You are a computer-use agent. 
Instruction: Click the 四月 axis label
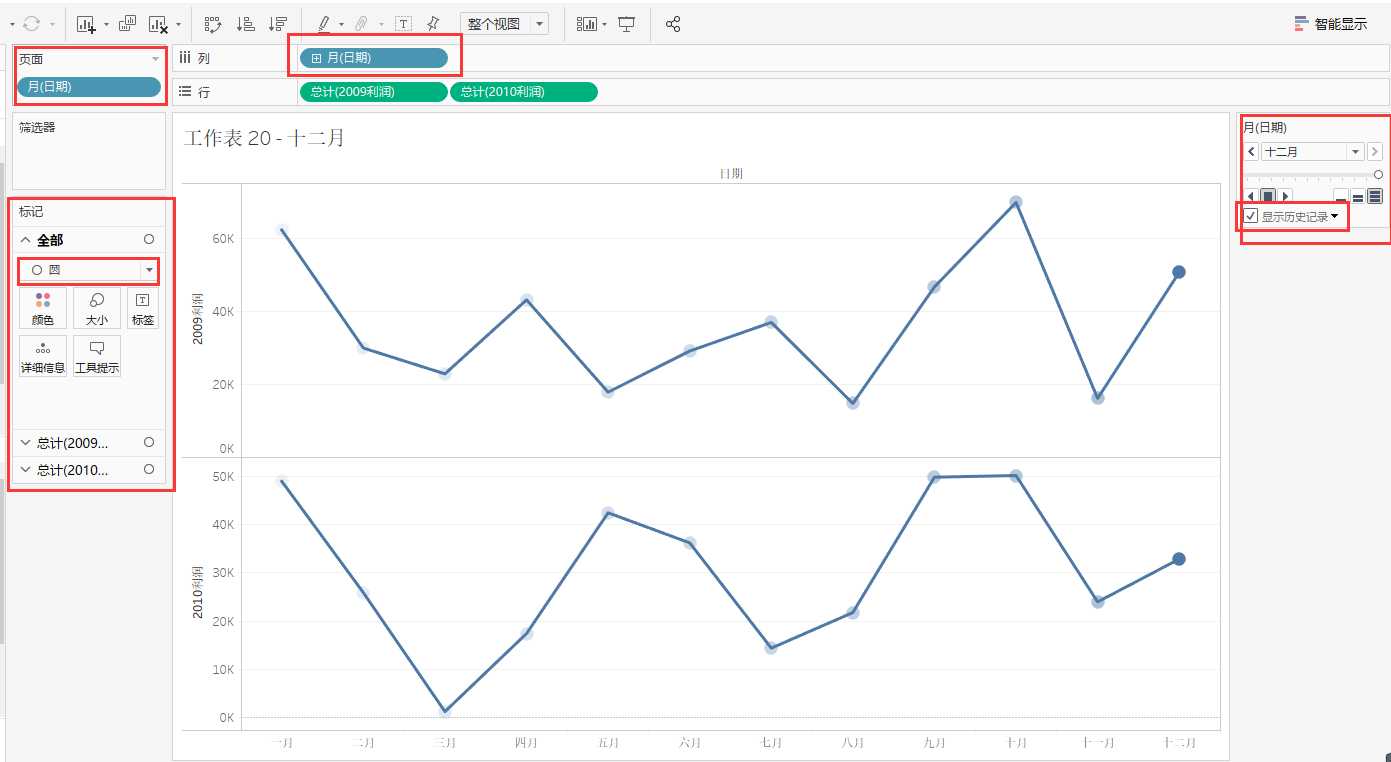[x=526, y=743]
